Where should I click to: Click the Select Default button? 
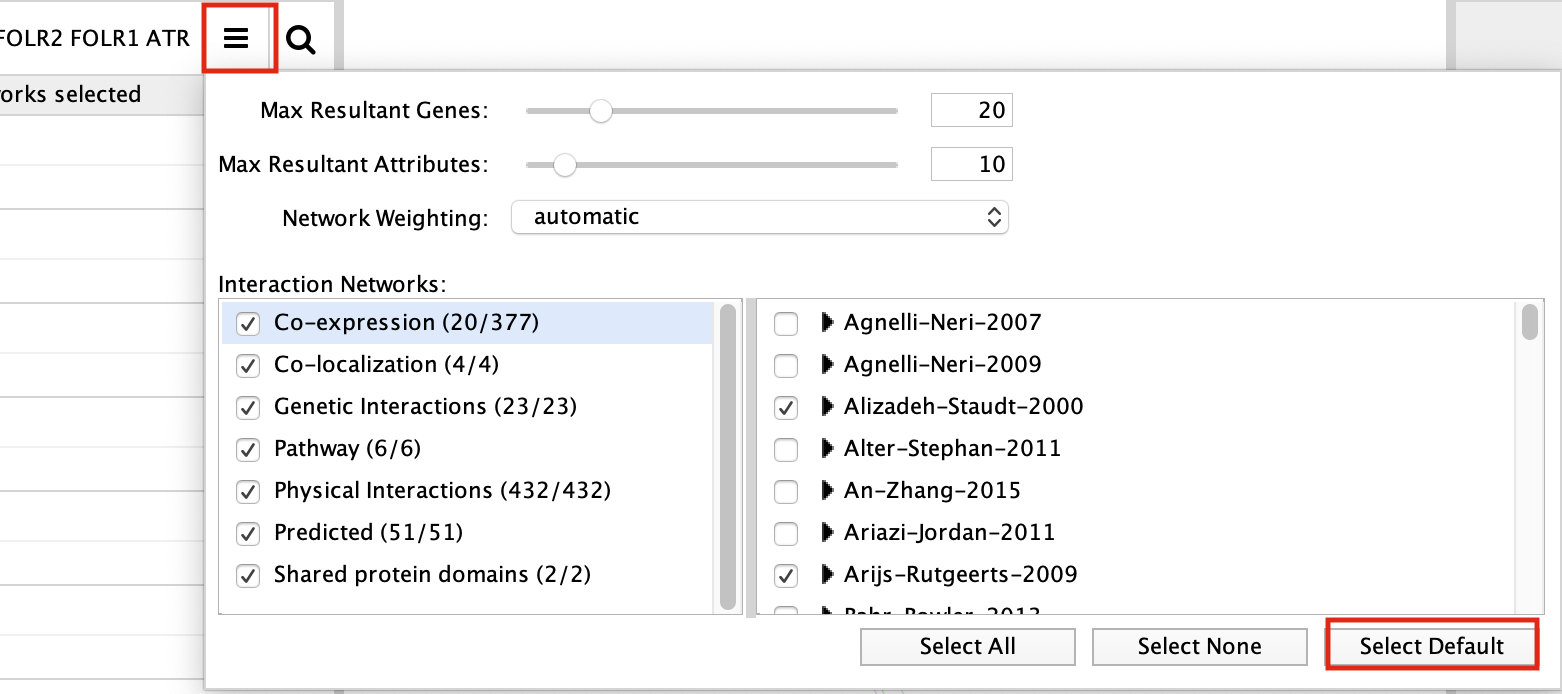(x=1431, y=646)
